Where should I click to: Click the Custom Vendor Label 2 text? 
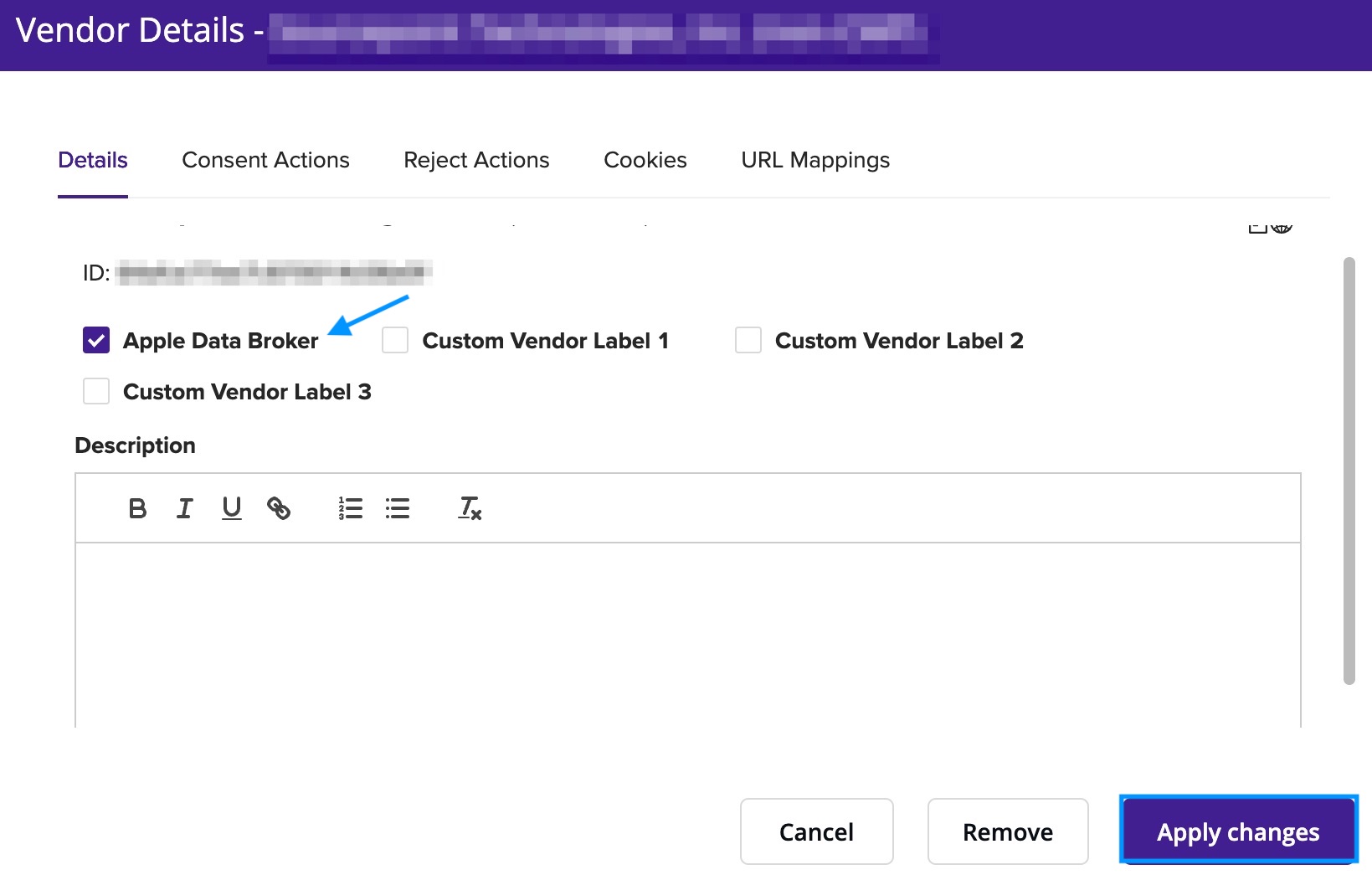[899, 341]
